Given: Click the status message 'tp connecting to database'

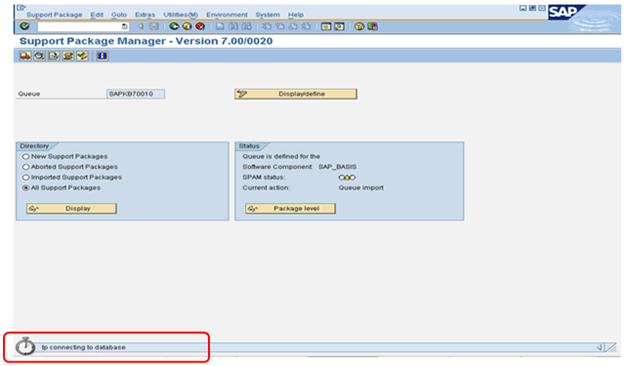Looking at the screenshot, I should 84,347.
